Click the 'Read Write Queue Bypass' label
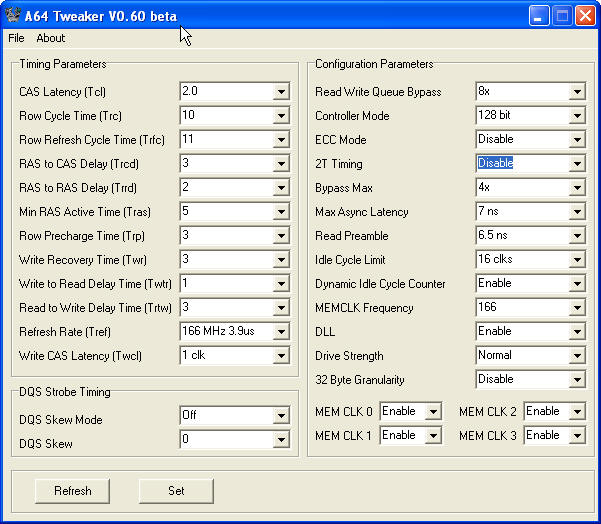601x524 pixels. click(x=378, y=92)
